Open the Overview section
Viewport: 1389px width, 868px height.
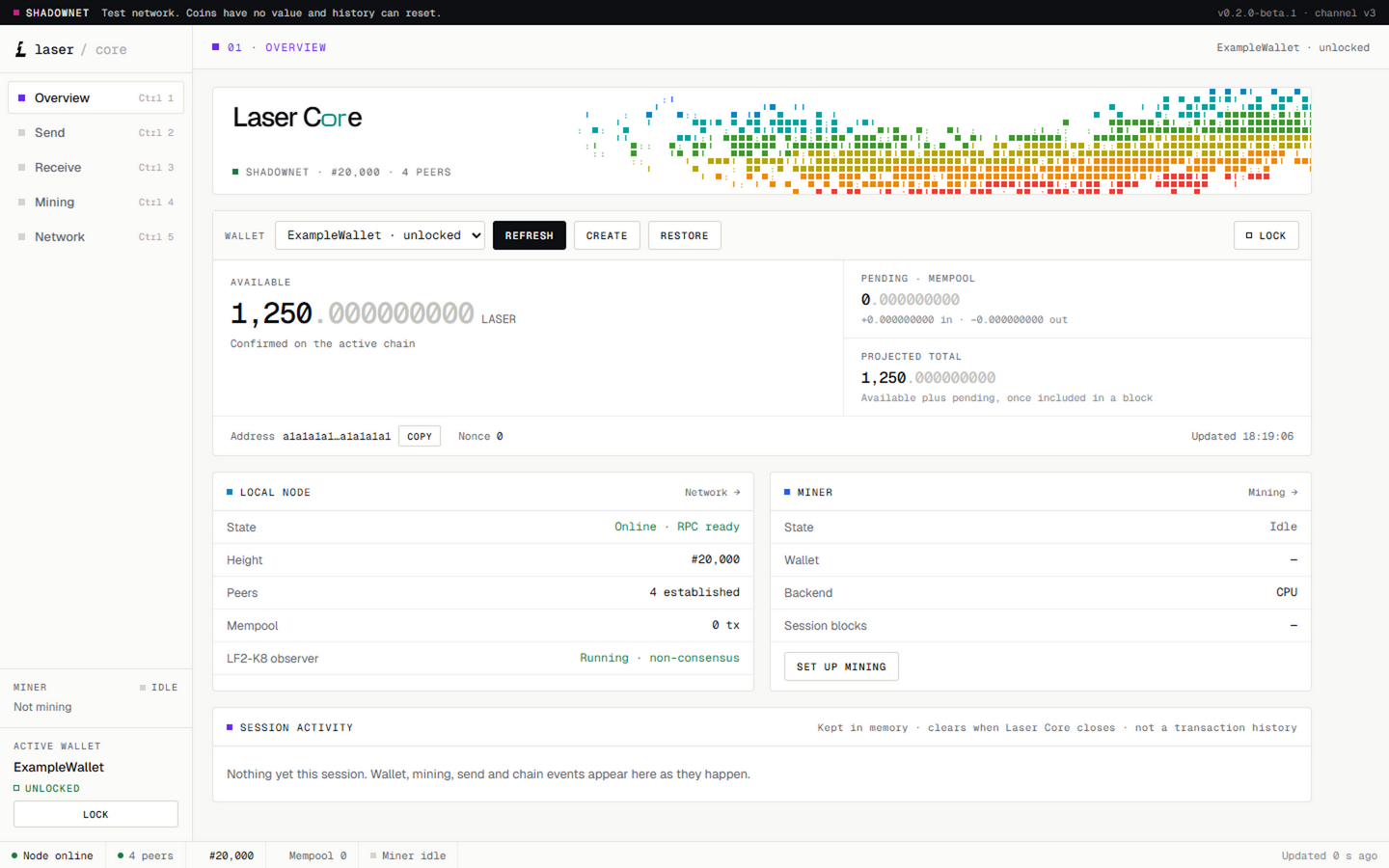coord(95,98)
